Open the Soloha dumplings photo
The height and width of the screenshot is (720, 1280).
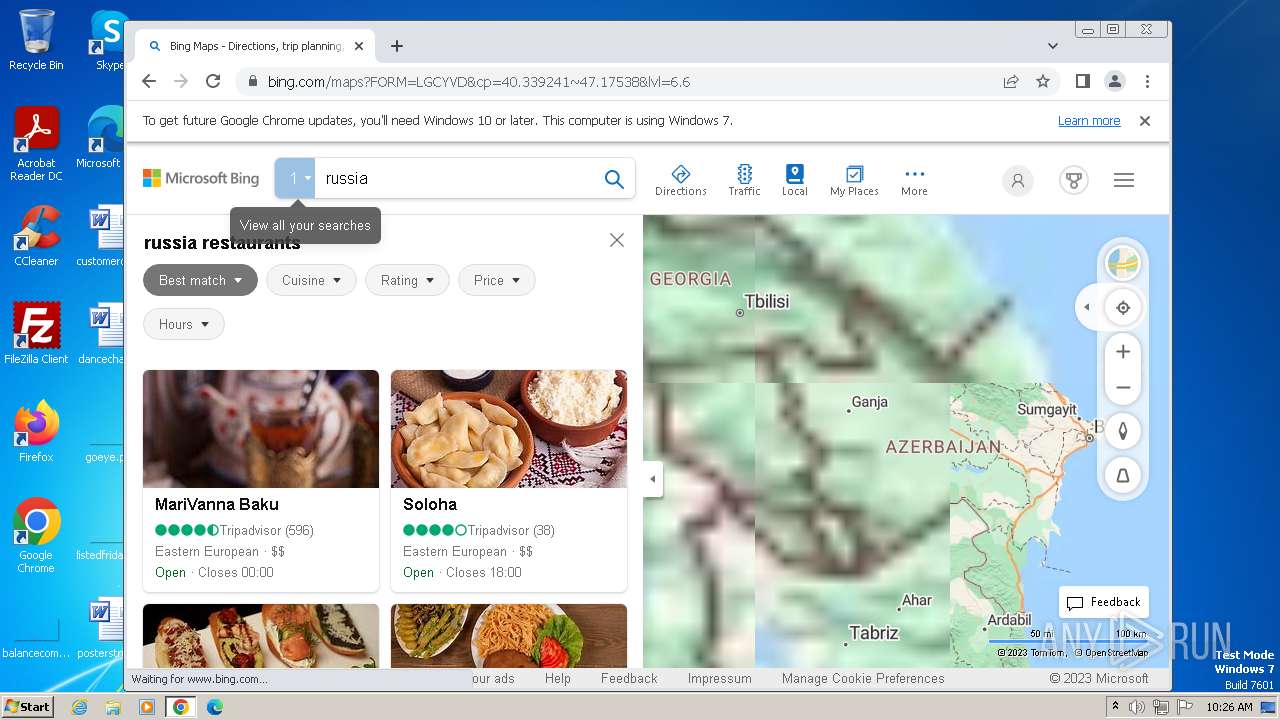pos(509,429)
